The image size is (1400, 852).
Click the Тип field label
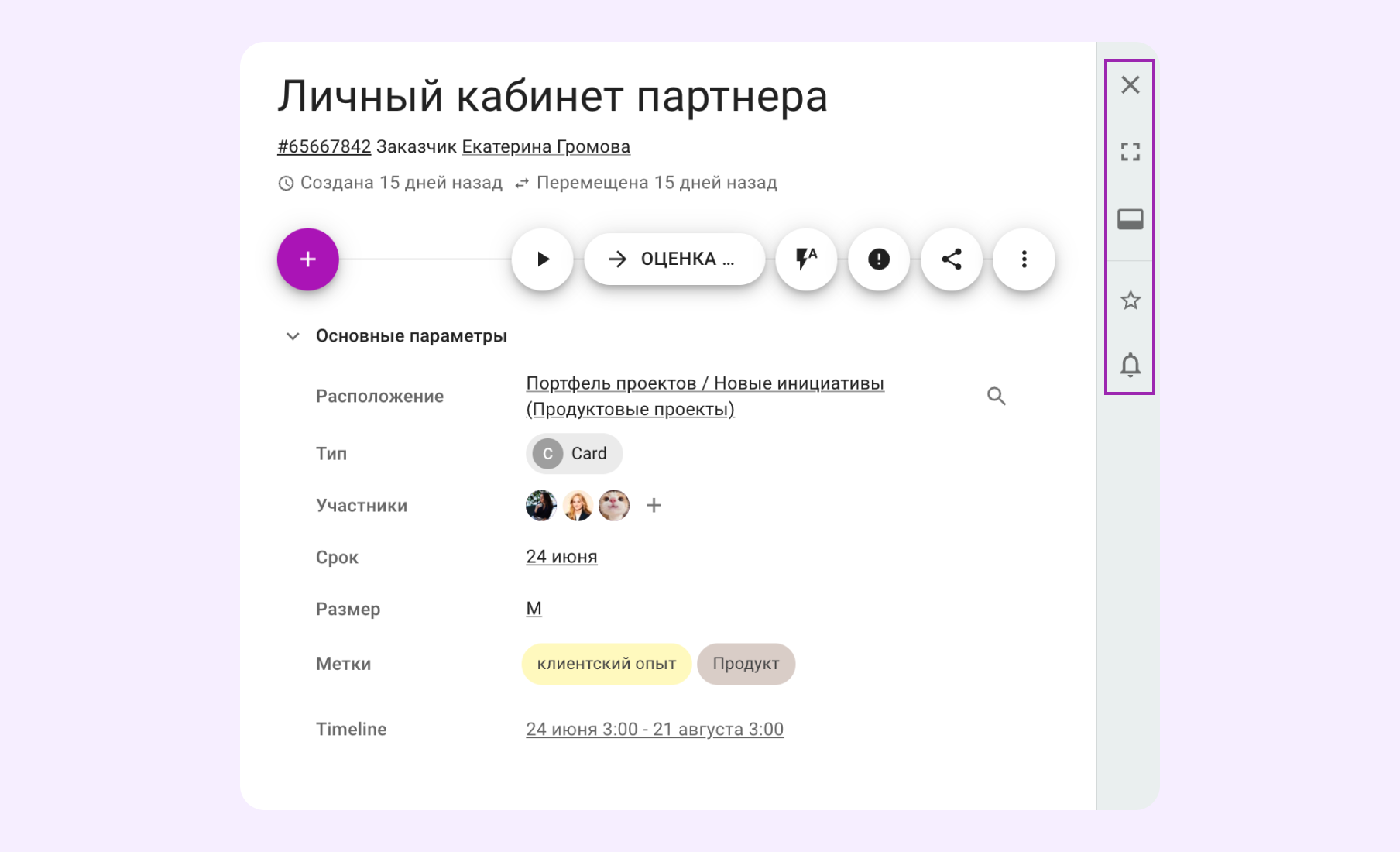coord(331,454)
